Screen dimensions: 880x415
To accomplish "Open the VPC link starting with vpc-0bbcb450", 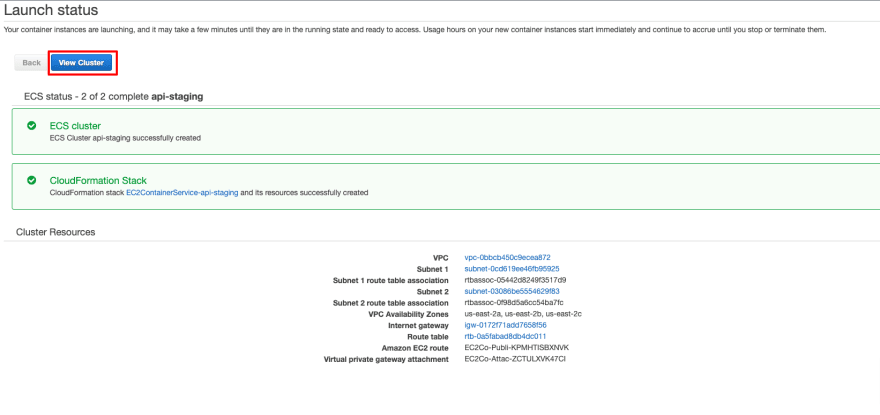I will [507, 258].
